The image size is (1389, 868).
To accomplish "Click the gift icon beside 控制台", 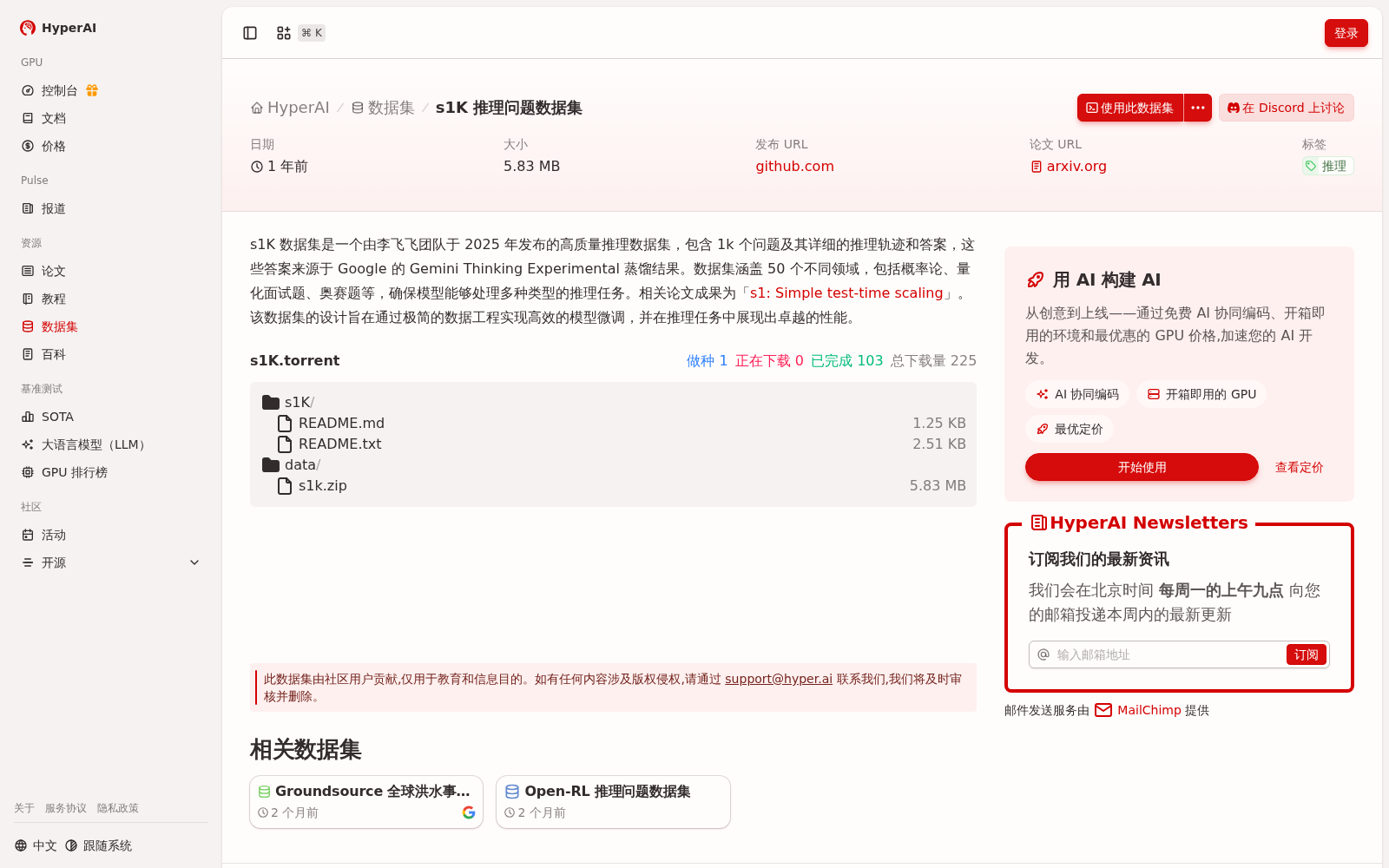I will pos(92,90).
